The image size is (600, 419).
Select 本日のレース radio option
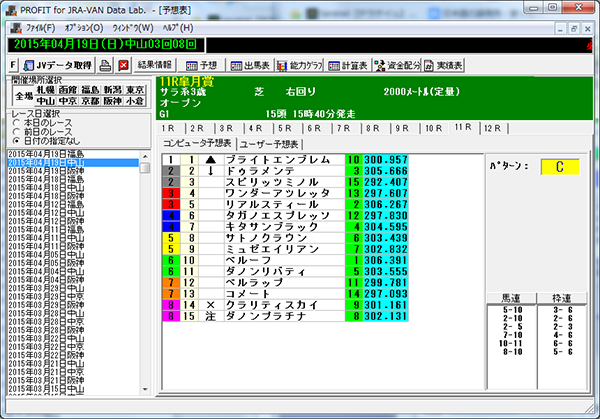click(42, 123)
